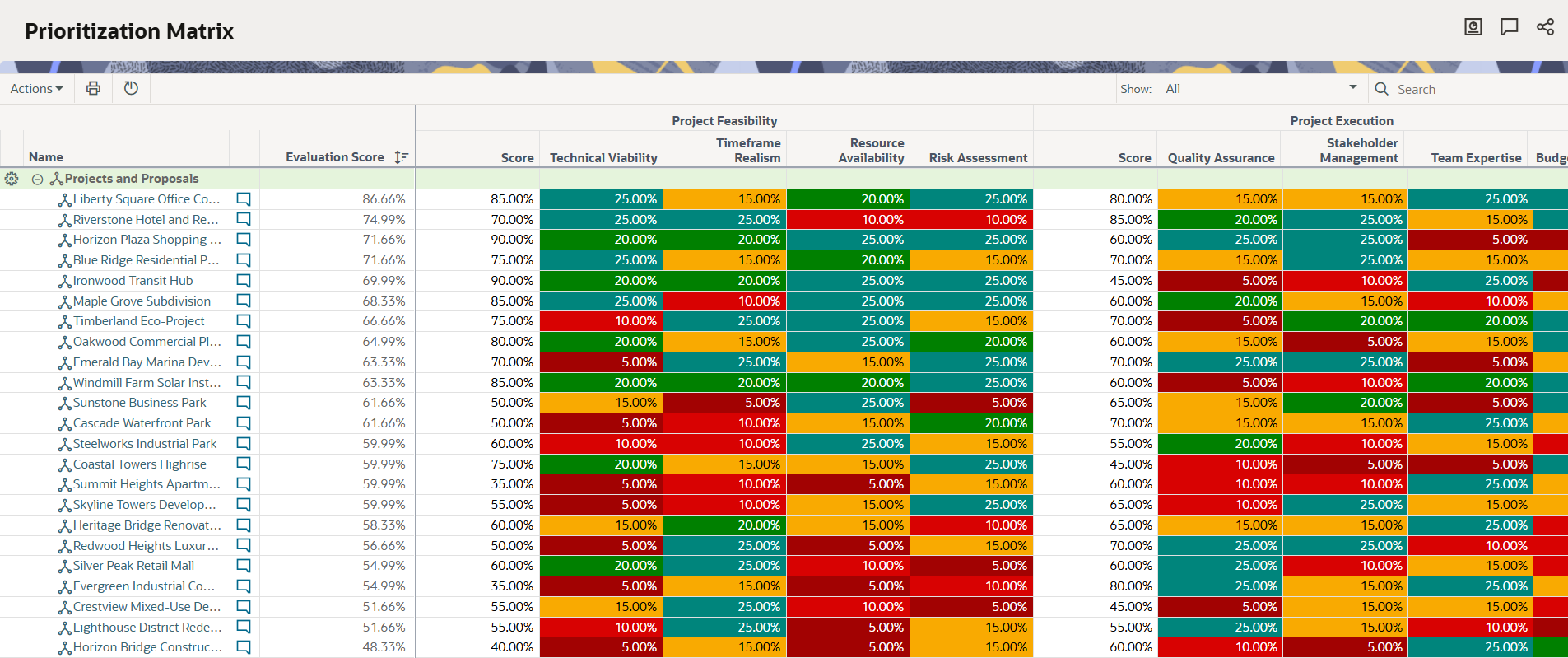1568x658 pixels.
Task: Toggle sort on Evaluation Score column
Action: [x=401, y=157]
